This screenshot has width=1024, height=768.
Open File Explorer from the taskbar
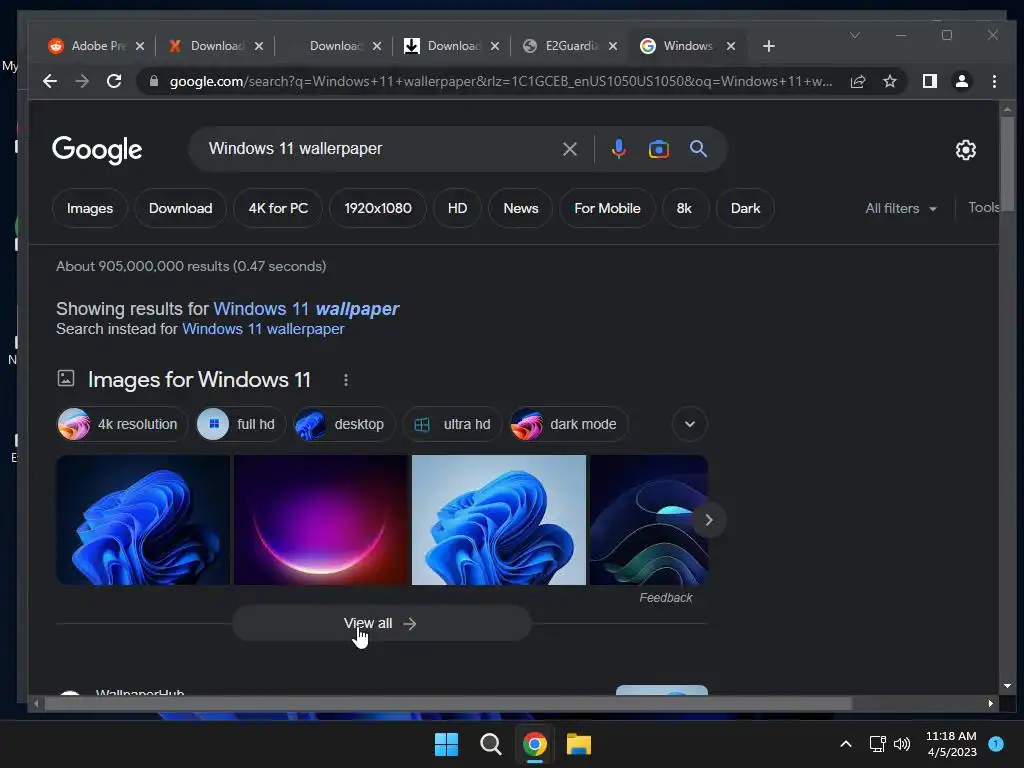[579, 744]
